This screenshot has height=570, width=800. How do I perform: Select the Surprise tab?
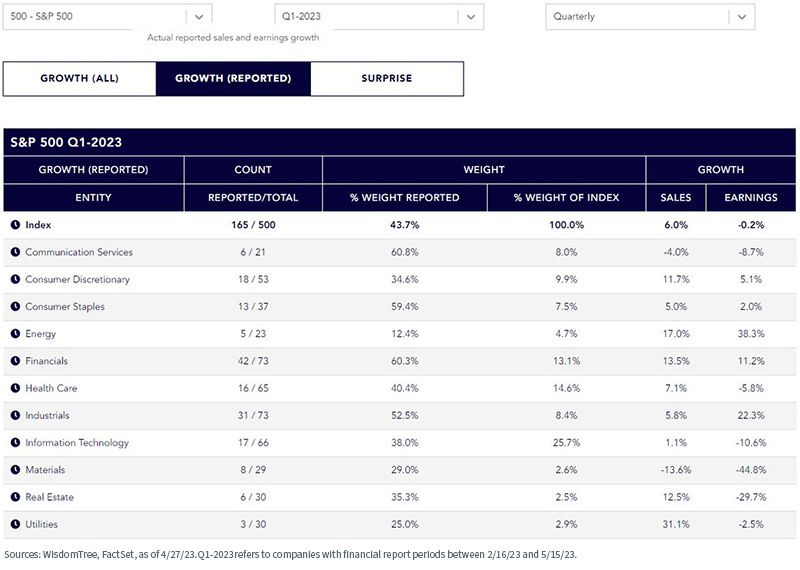[x=387, y=79]
